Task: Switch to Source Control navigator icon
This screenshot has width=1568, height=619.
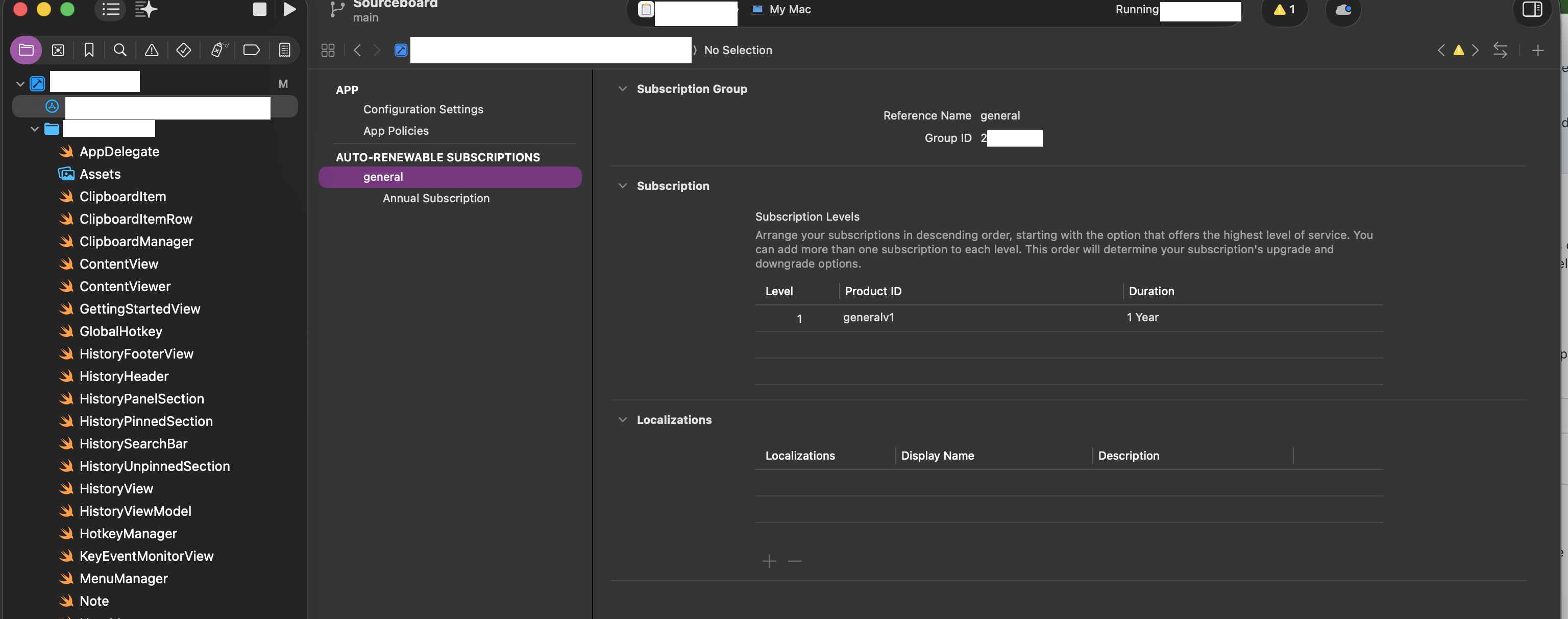Action: pos(58,50)
